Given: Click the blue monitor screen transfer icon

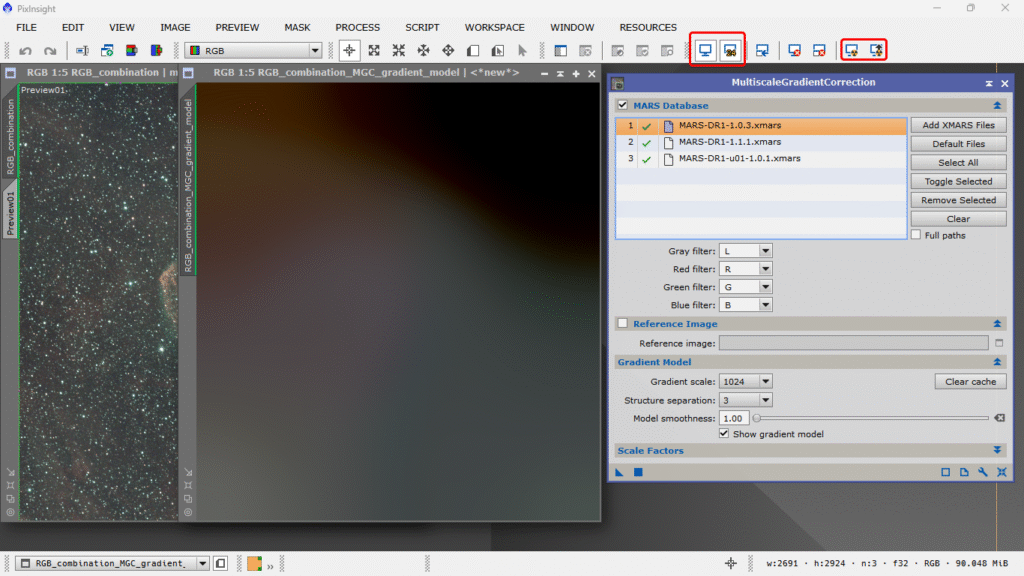Looking at the screenshot, I should pos(706,50).
